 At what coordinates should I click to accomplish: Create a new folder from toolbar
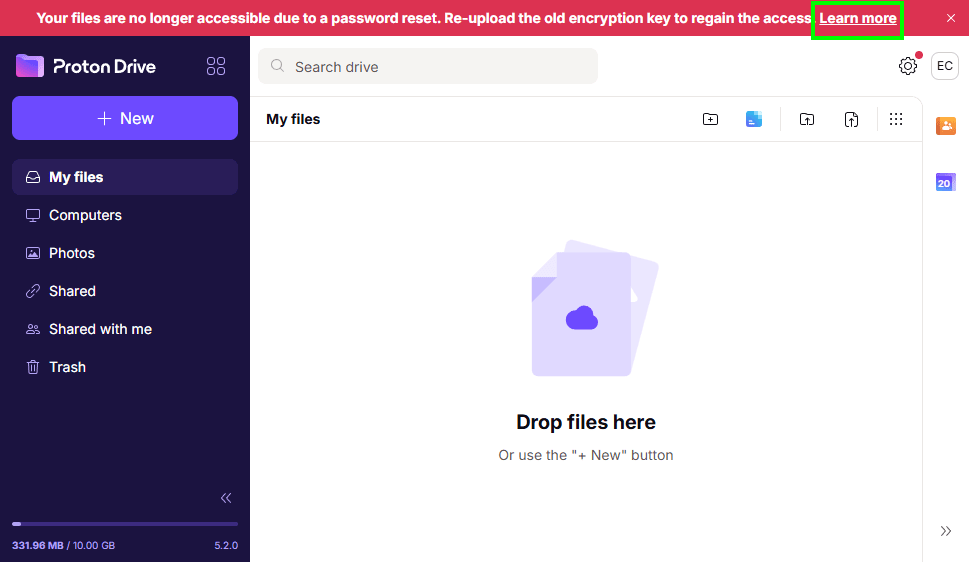pos(711,119)
